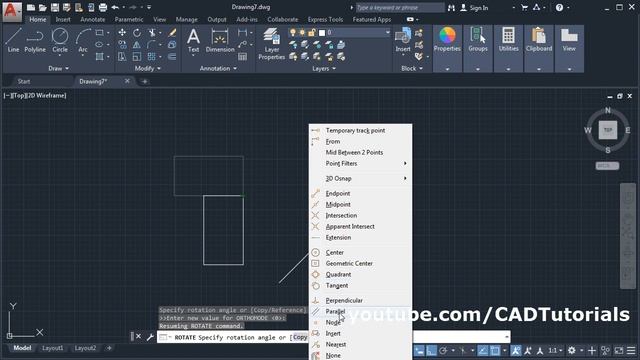Screen dimensions: 640x360
Task: Click the Scale tool icon
Action: (137, 56)
